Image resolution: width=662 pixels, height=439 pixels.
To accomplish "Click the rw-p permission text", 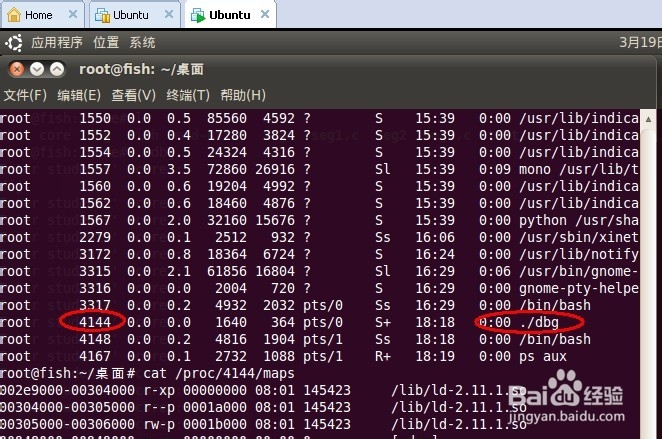I will [x=159, y=425].
